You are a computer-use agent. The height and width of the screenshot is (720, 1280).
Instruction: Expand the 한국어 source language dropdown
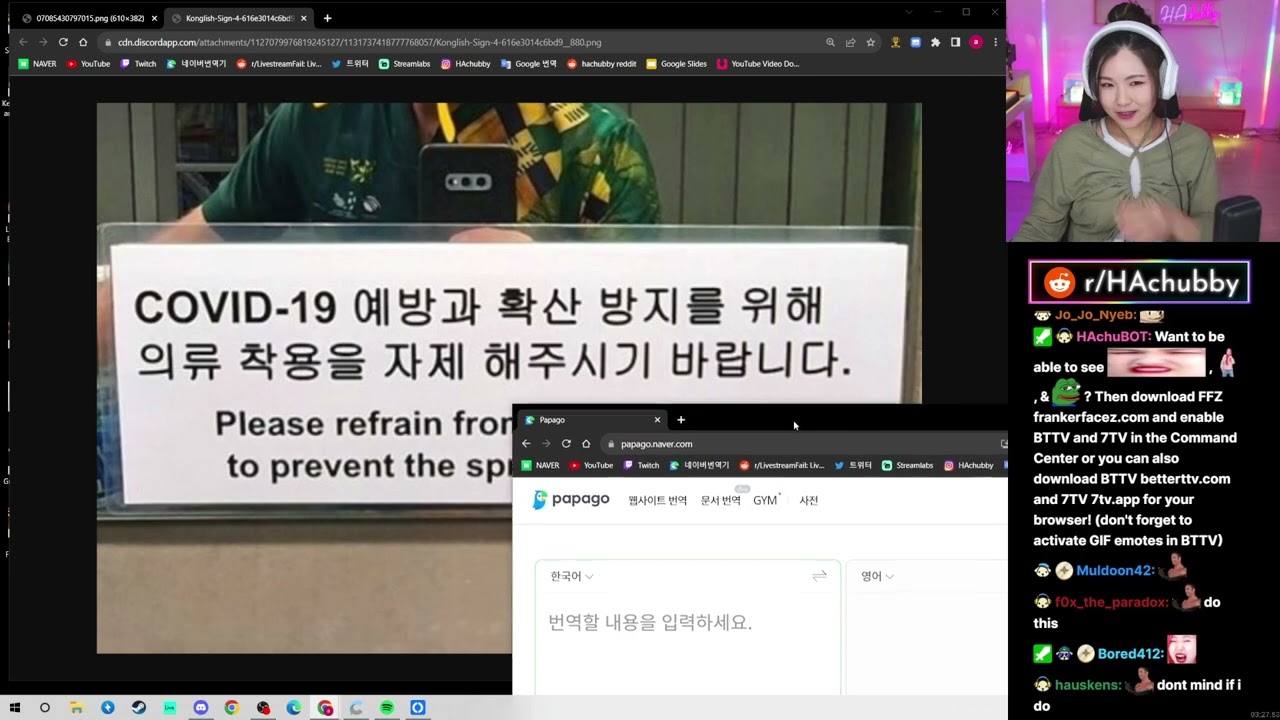(572, 576)
